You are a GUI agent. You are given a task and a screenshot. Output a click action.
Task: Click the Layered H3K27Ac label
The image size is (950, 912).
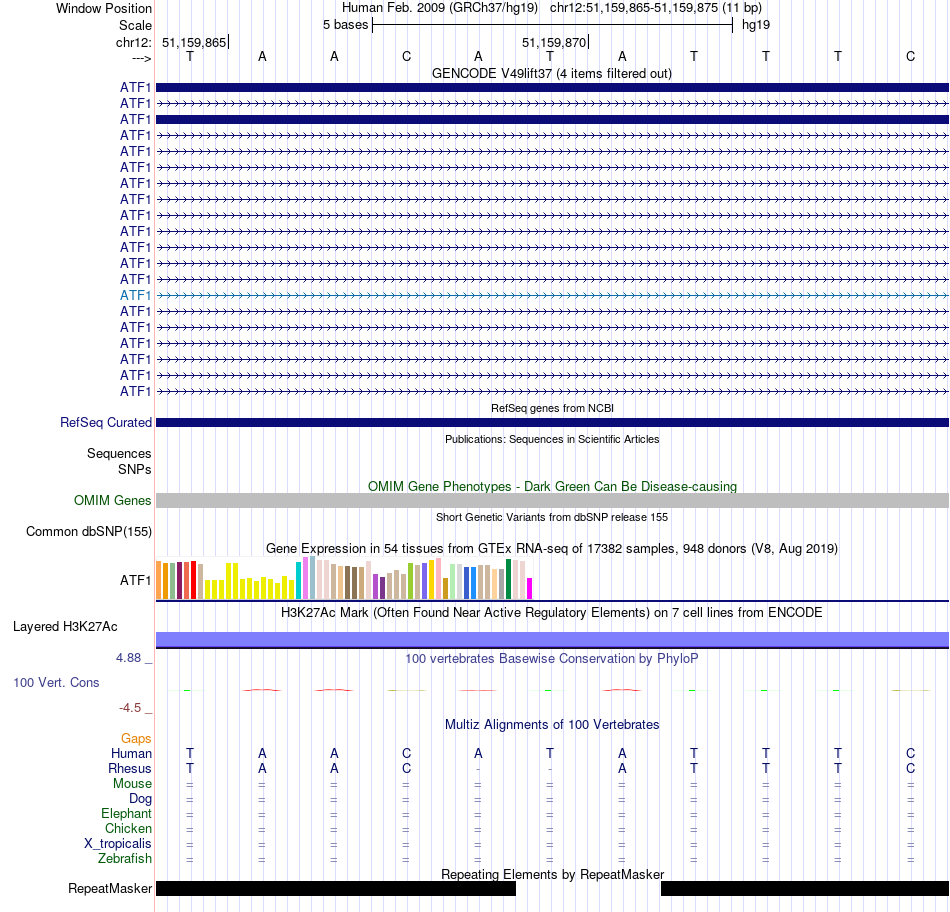click(x=65, y=627)
